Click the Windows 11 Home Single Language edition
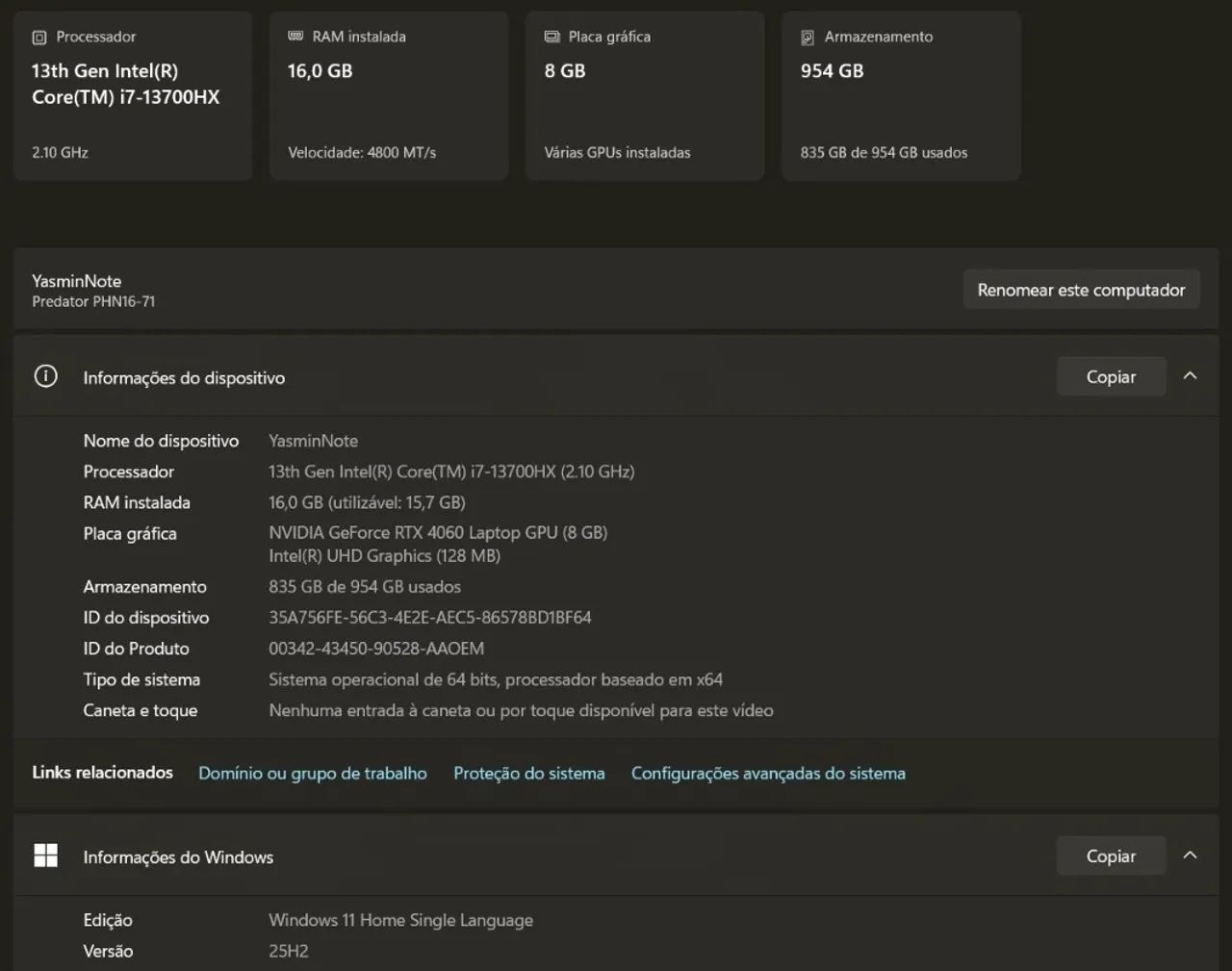This screenshot has height=971, width=1232. coord(400,920)
